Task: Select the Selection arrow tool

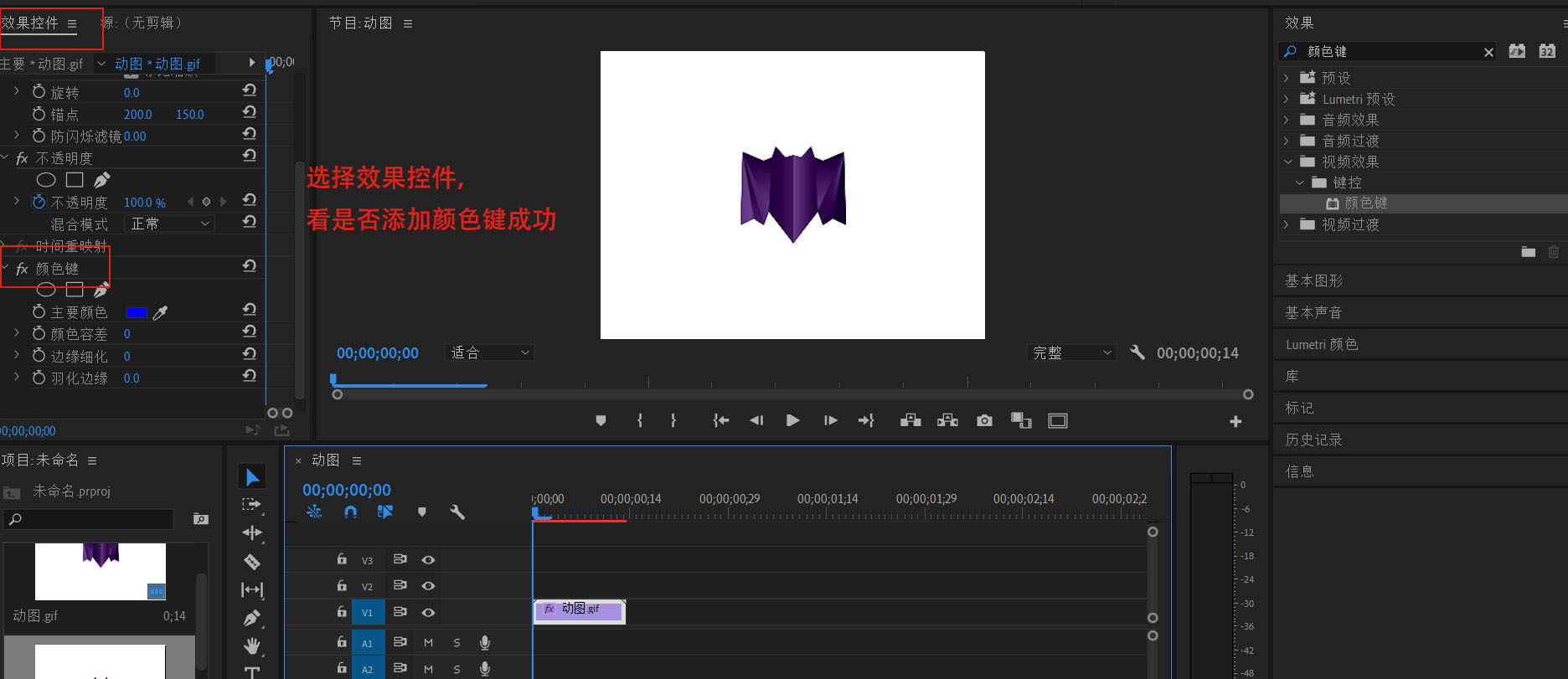Action: (x=252, y=477)
